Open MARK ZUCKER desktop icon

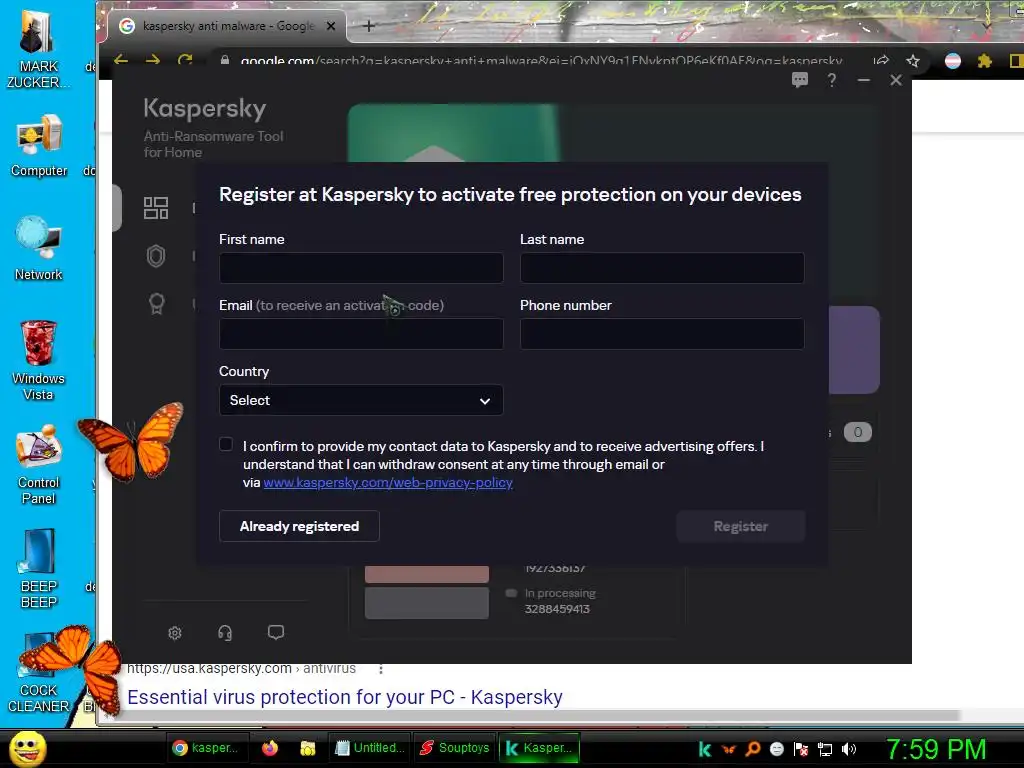(x=39, y=47)
